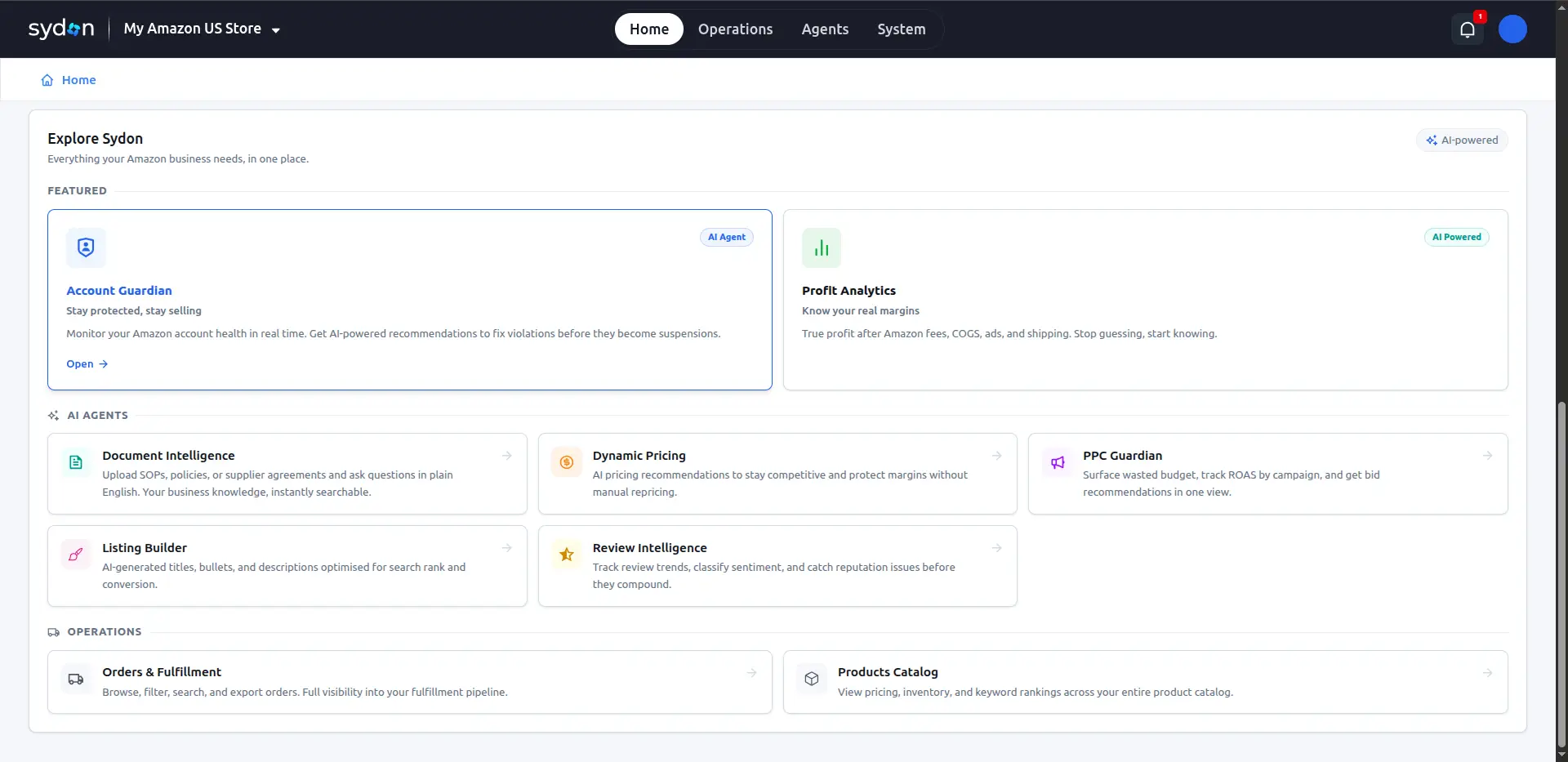1568x762 pixels.
Task: Switch to the System tab
Action: [902, 29]
